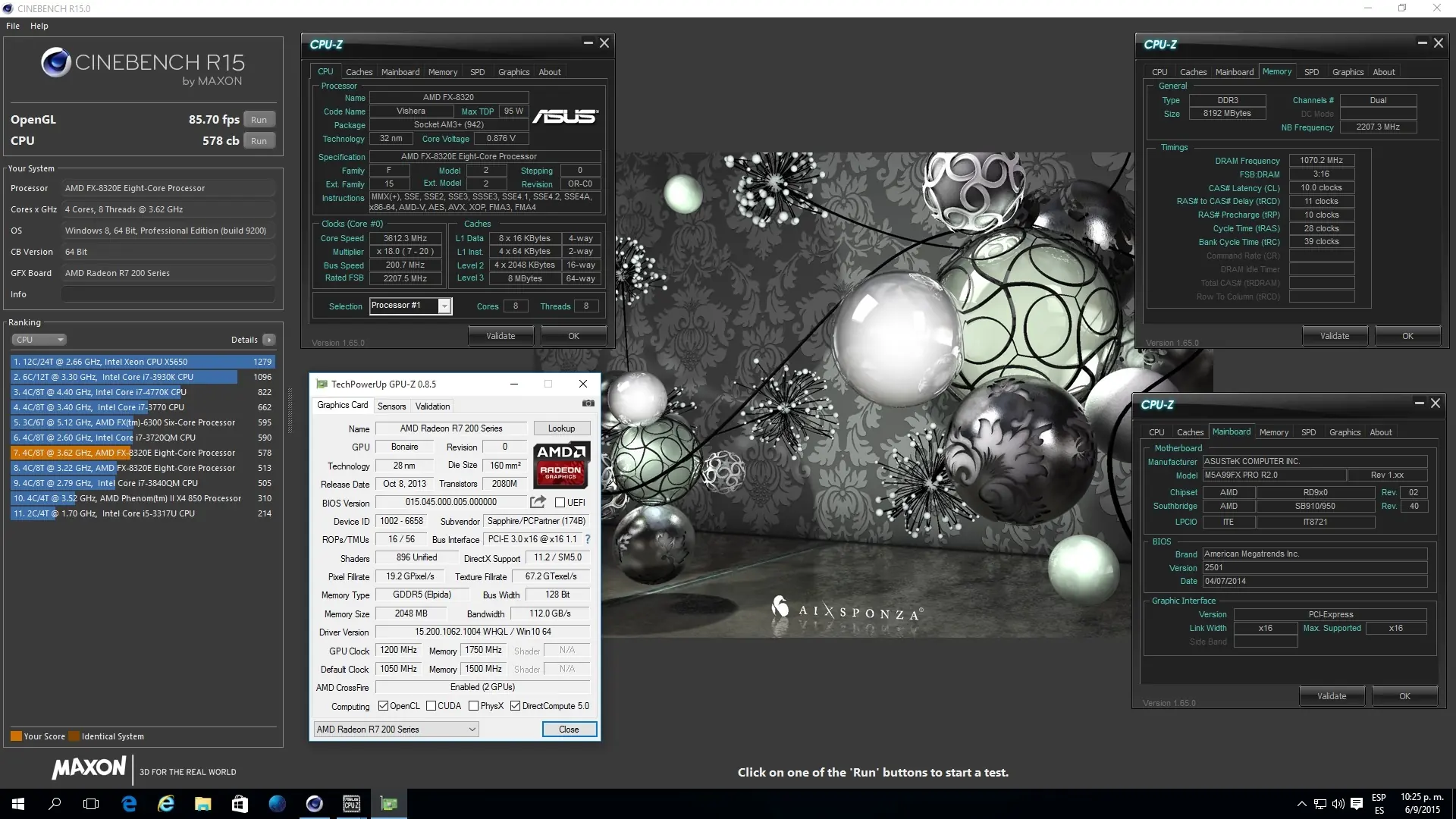1456x819 pixels.
Task: Show hidden tray icons chevron
Action: coord(1301,804)
